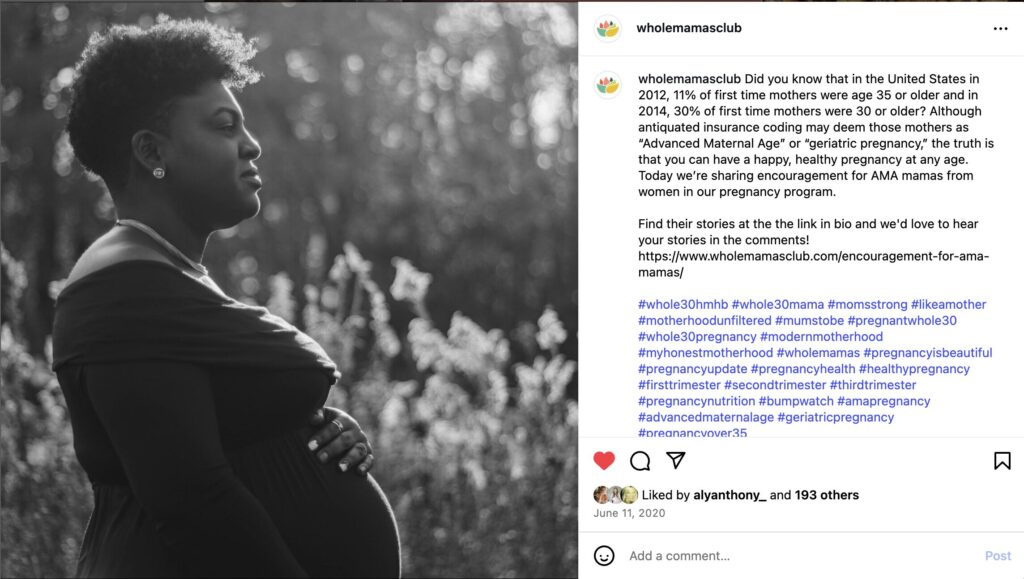Share post with paper plane icon
The width and height of the screenshot is (1024, 579).
pos(676,460)
